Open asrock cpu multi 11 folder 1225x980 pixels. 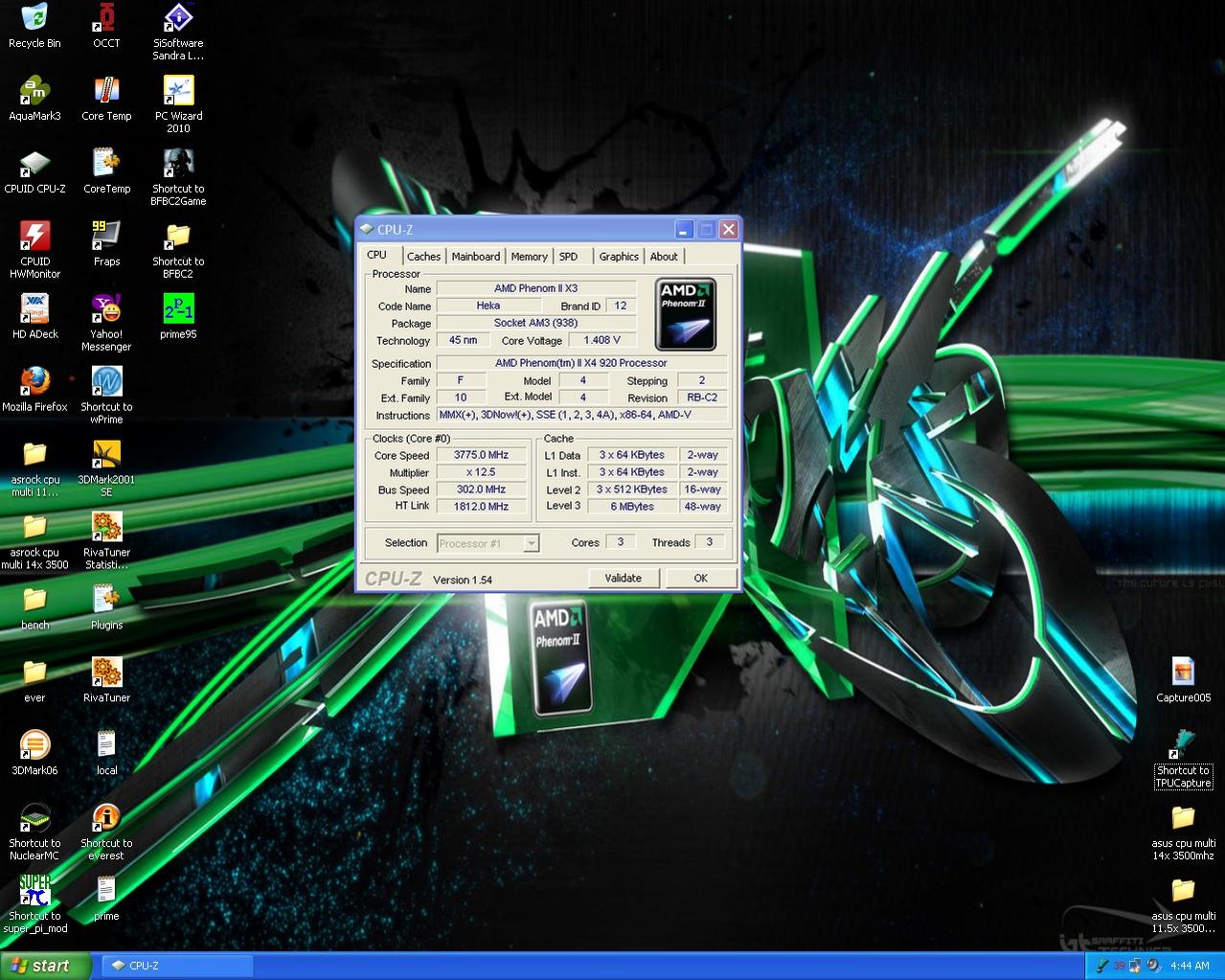pos(34,468)
